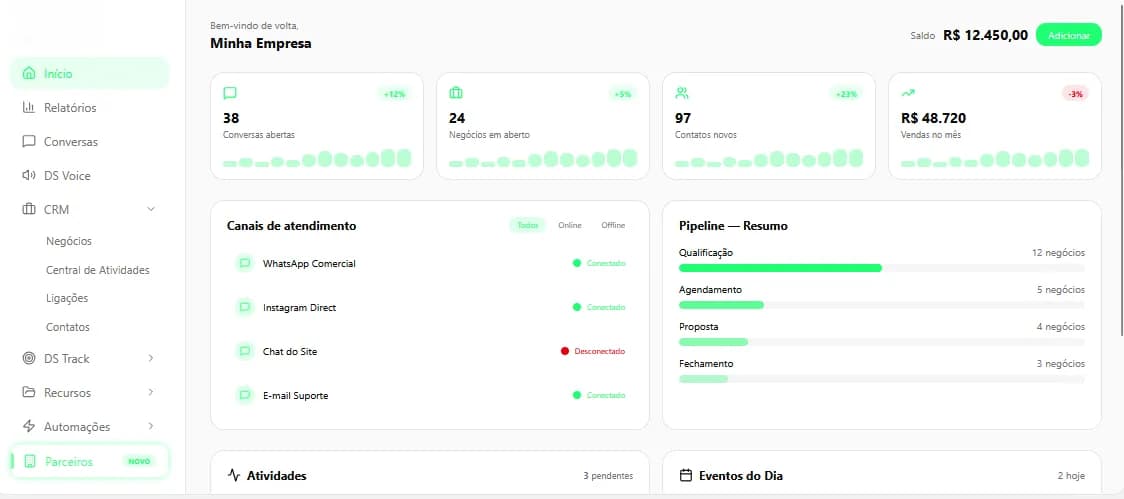Open Relatórios bar chart icon
The height and width of the screenshot is (499, 1124).
point(29,108)
